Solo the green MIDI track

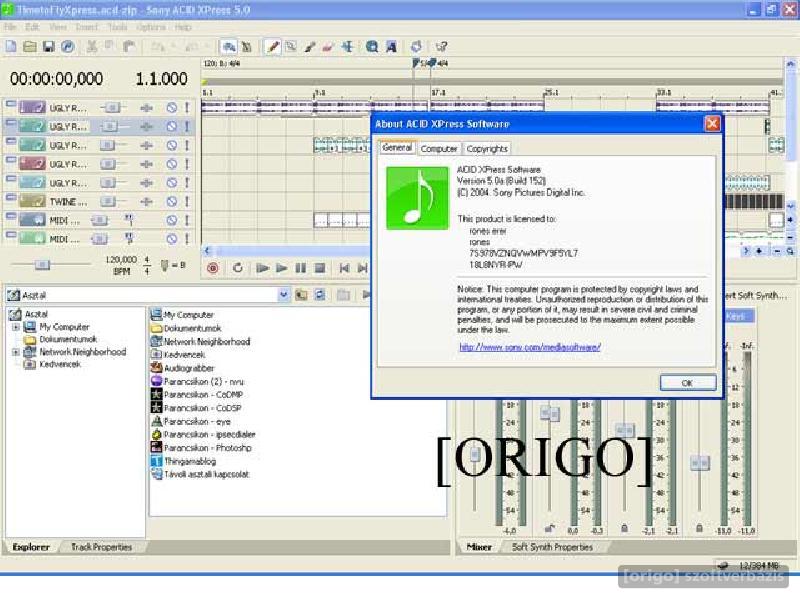(187, 238)
